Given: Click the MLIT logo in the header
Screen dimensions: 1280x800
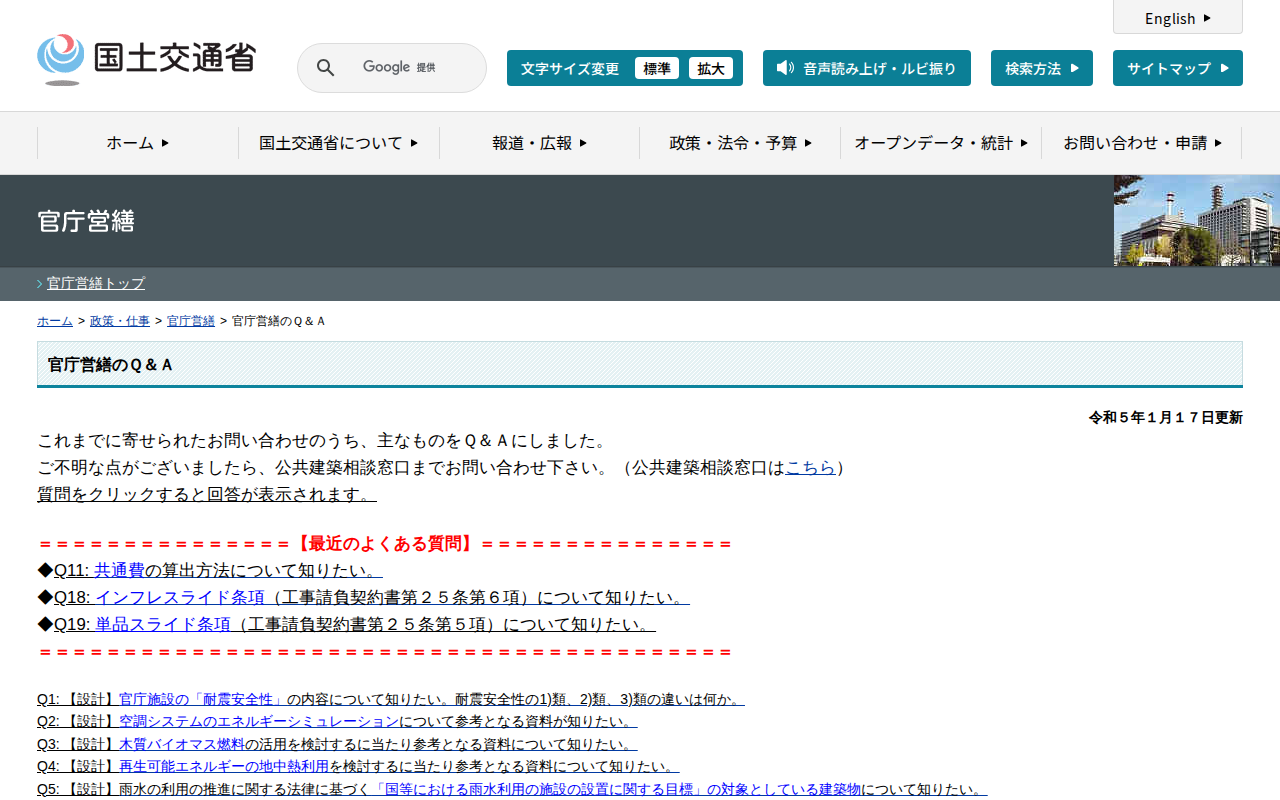Looking at the screenshot, I should tap(146, 60).
